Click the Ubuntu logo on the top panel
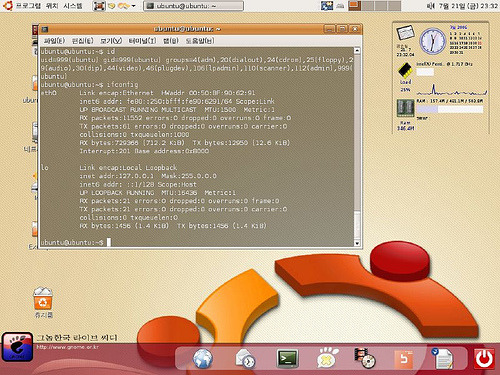500x375 pixels. [7, 5]
